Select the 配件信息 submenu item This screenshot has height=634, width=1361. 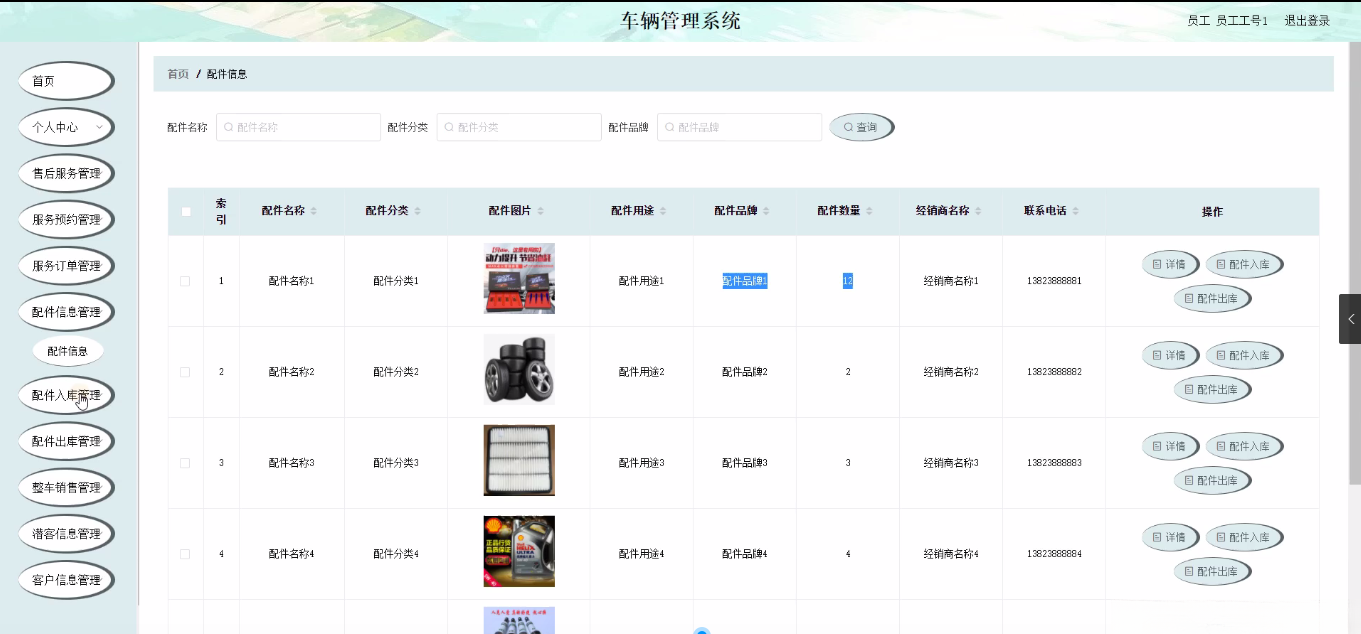(68, 351)
